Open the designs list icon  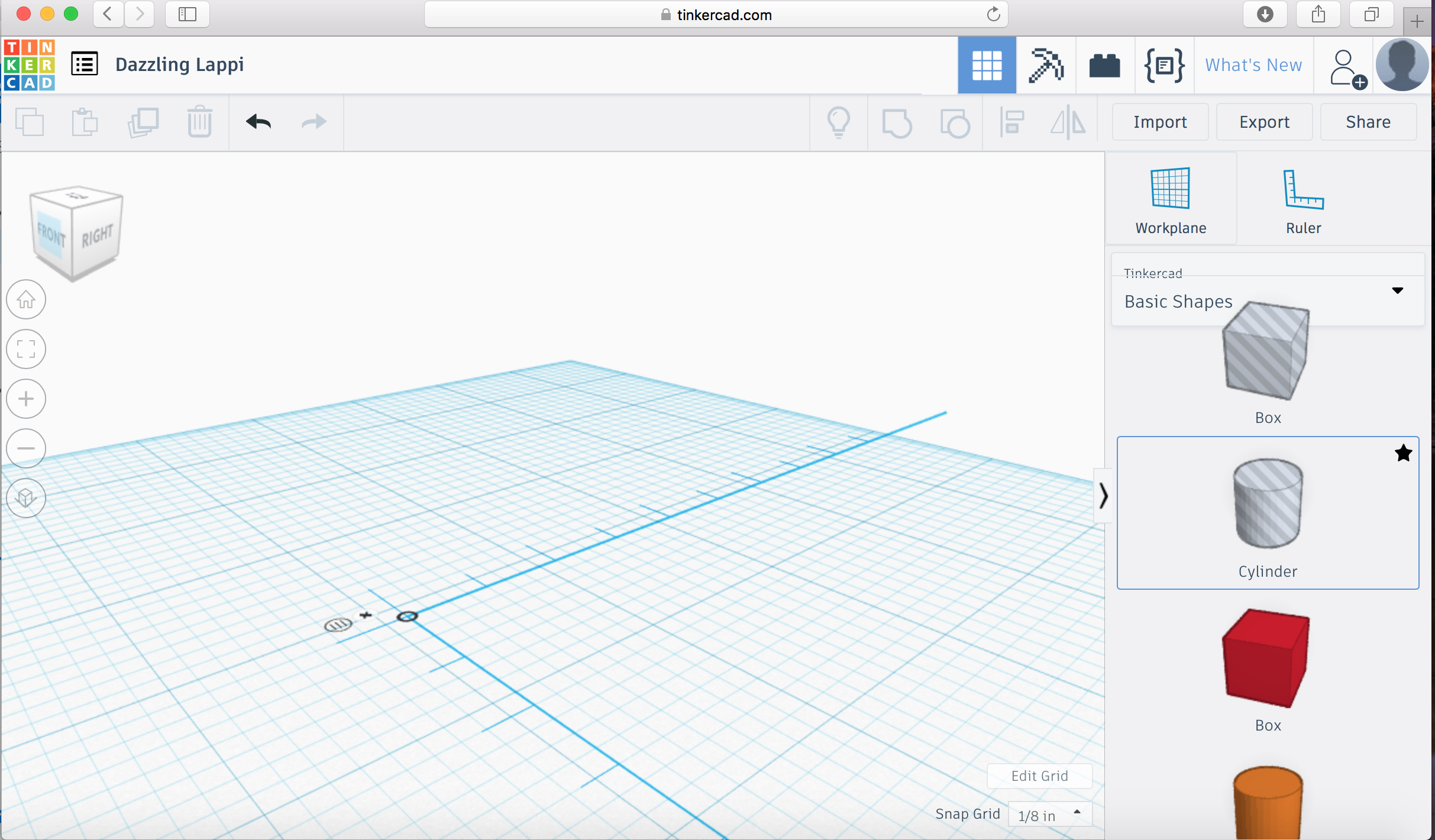pos(85,64)
